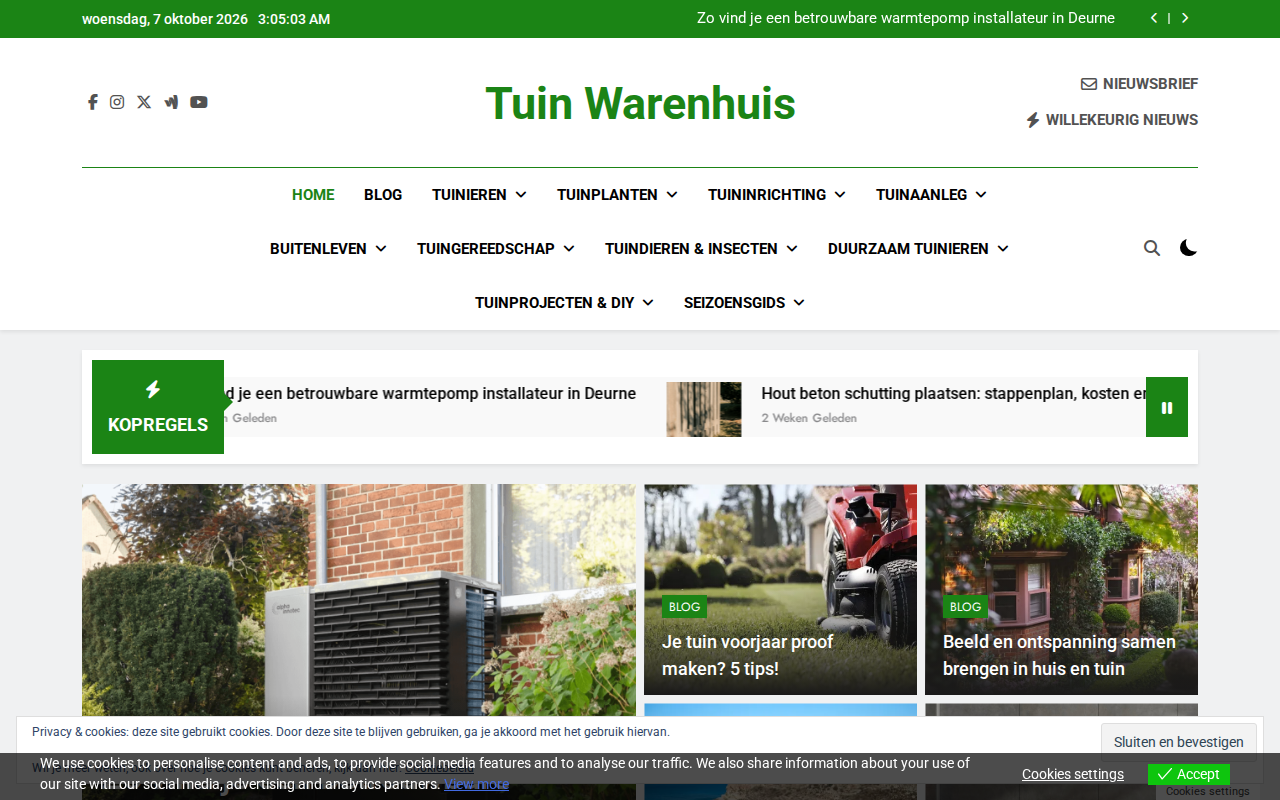Open the X (Twitter) social icon

tap(144, 102)
